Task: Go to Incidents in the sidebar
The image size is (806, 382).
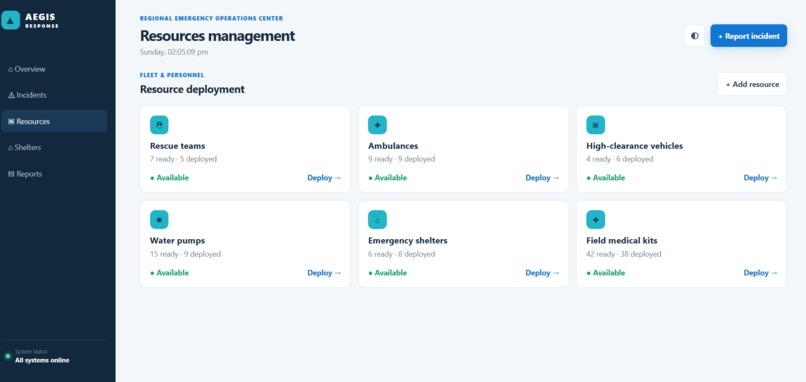Action: [54, 95]
